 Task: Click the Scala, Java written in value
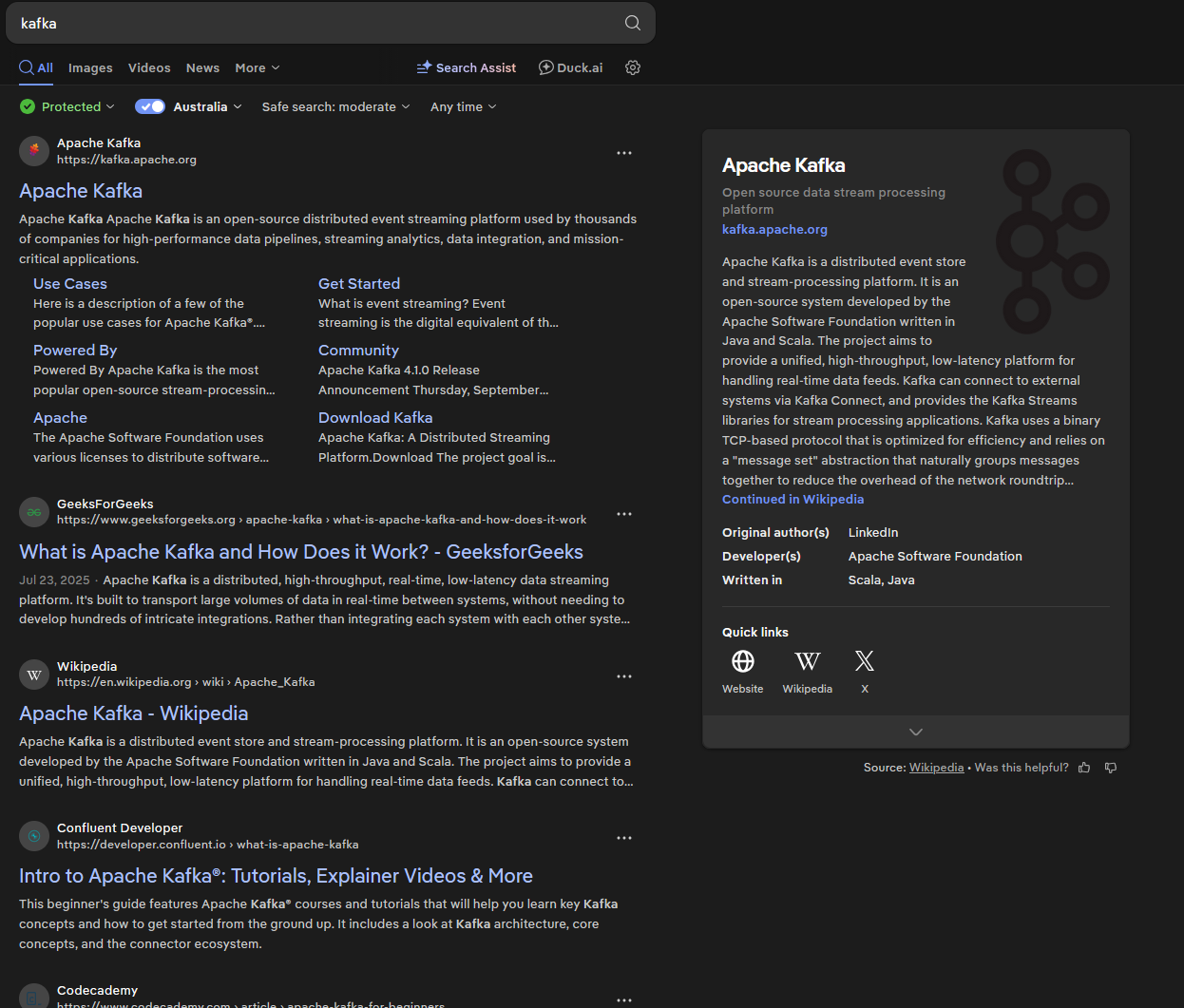(881, 580)
